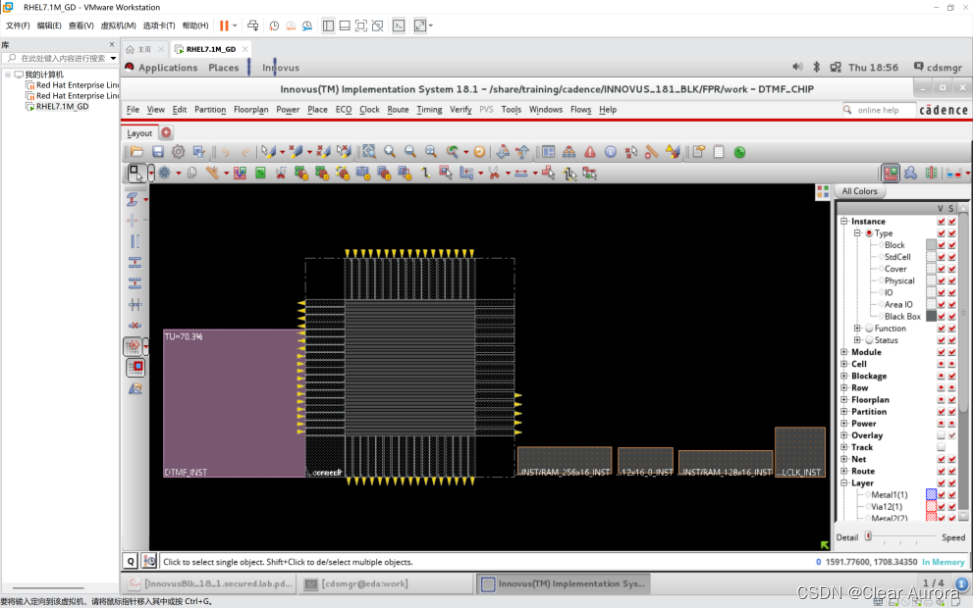Click speaker volume icon in top bar
Image resolution: width=974 pixels, height=609 pixels.
(798, 67)
